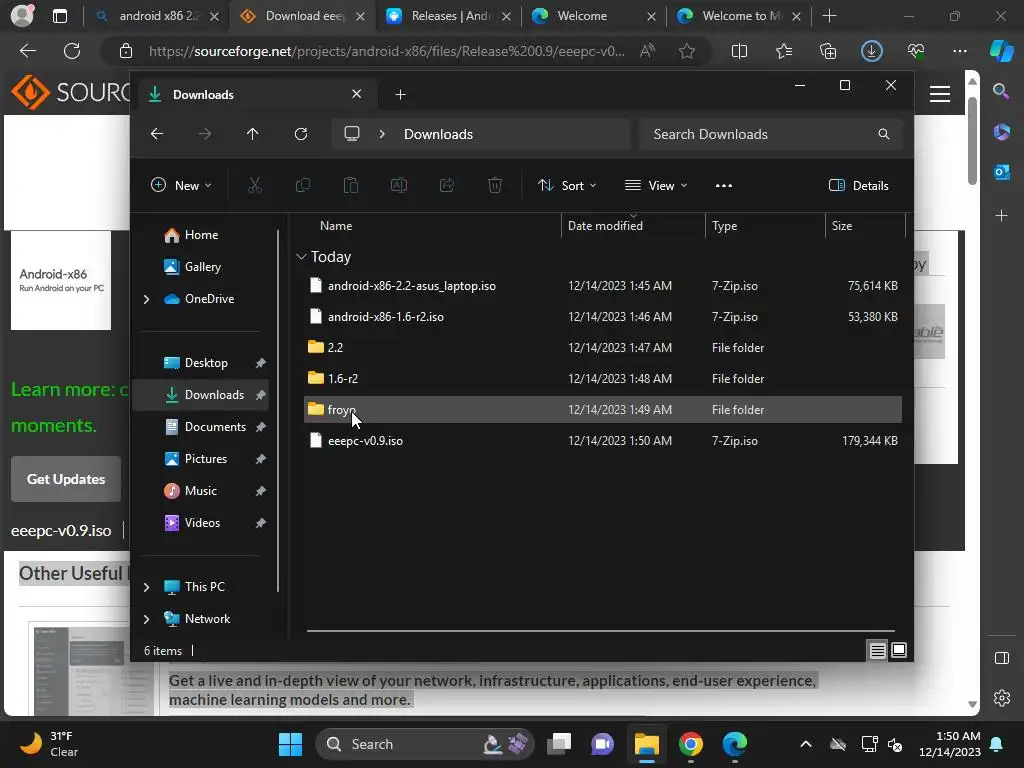Select Gallery in navigation pane

tap(201, 267)
